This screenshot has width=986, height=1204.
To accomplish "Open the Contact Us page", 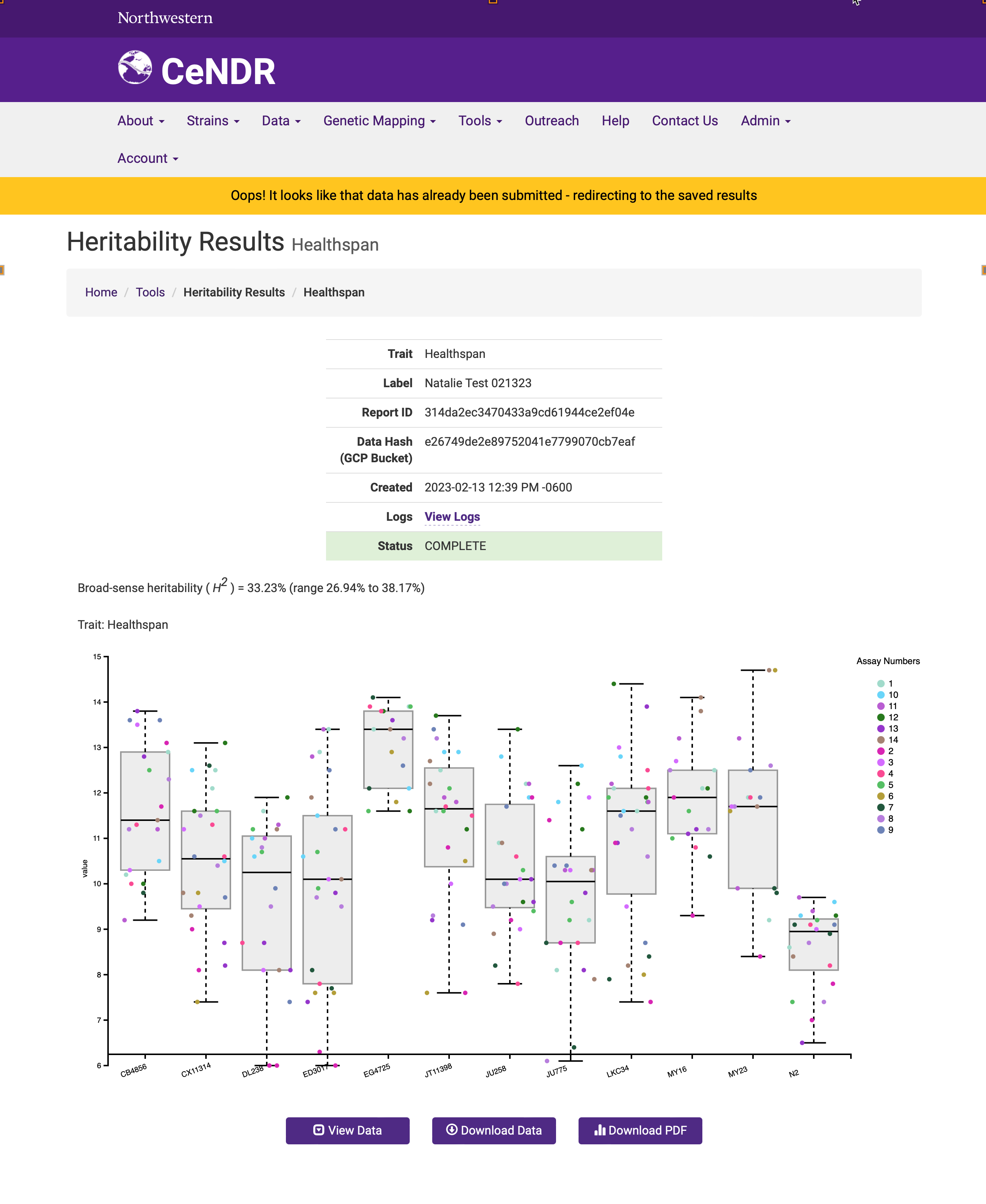I will coord(684,121).
